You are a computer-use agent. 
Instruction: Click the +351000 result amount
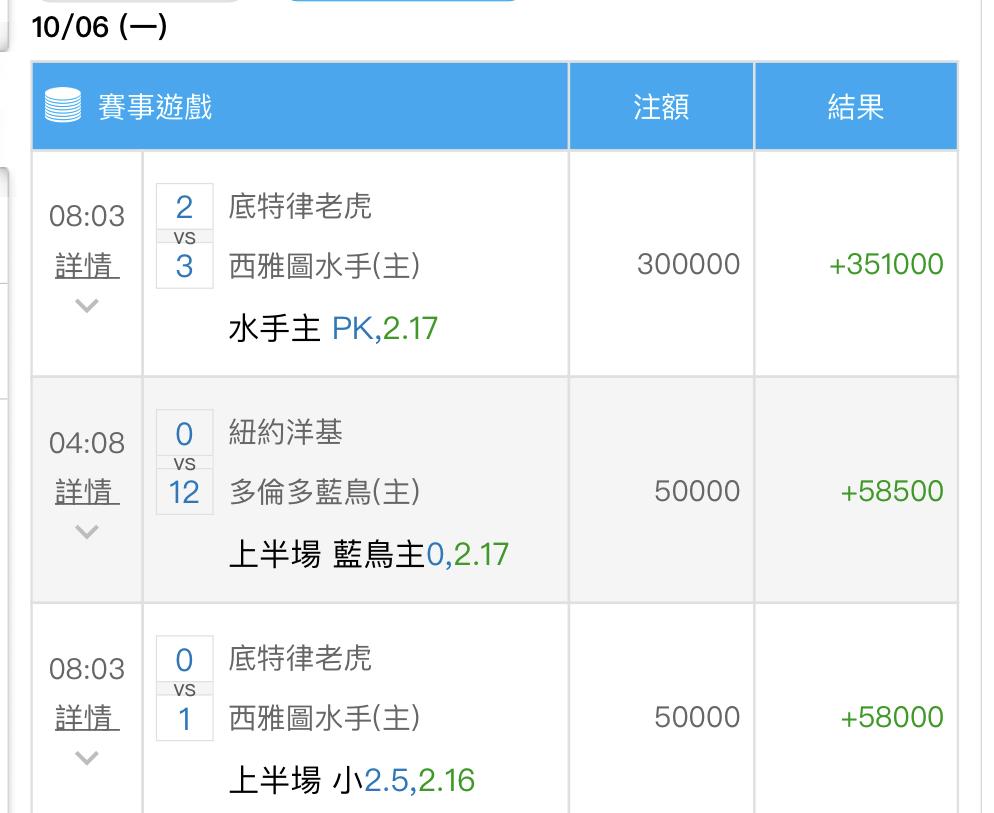886,264
